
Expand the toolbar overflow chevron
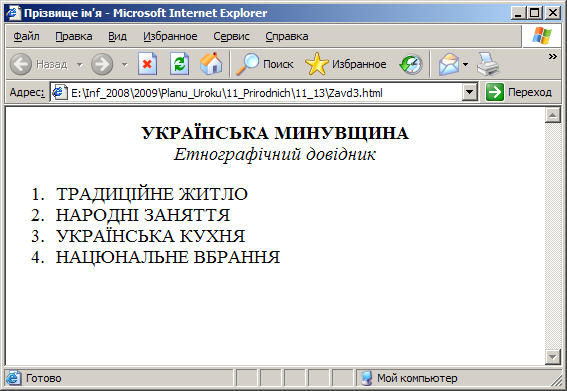553,57
